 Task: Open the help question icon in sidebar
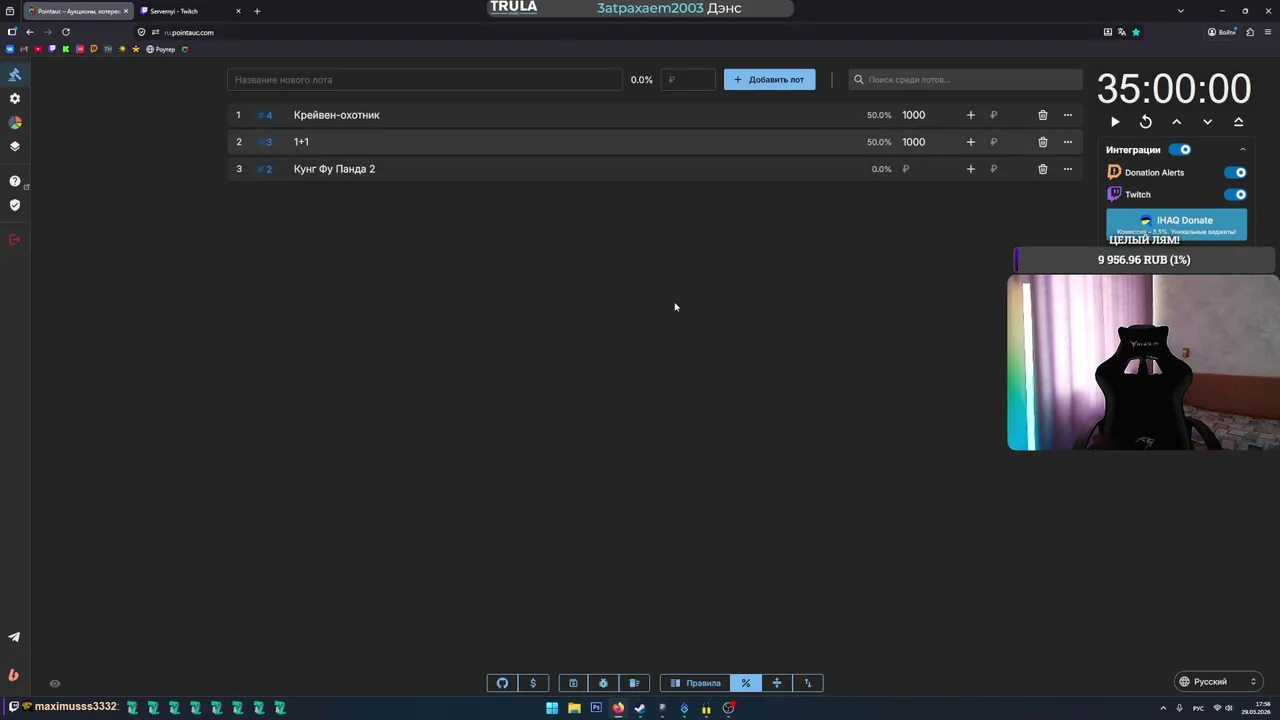pyautogui.click(x=15, y=181)
